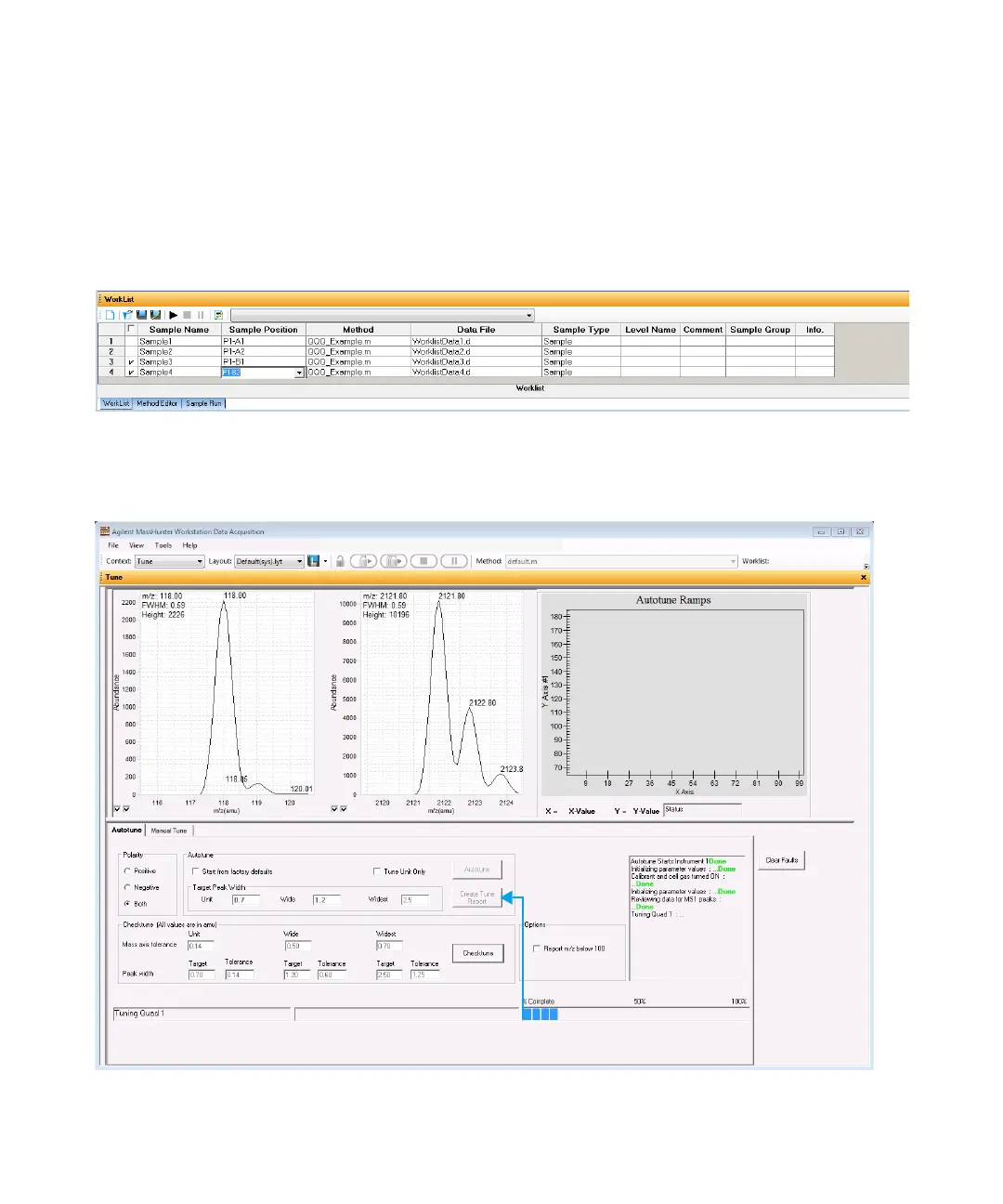Open the Tools menu
Viewport: 1003px width, 1204px height.
[163, 545]
